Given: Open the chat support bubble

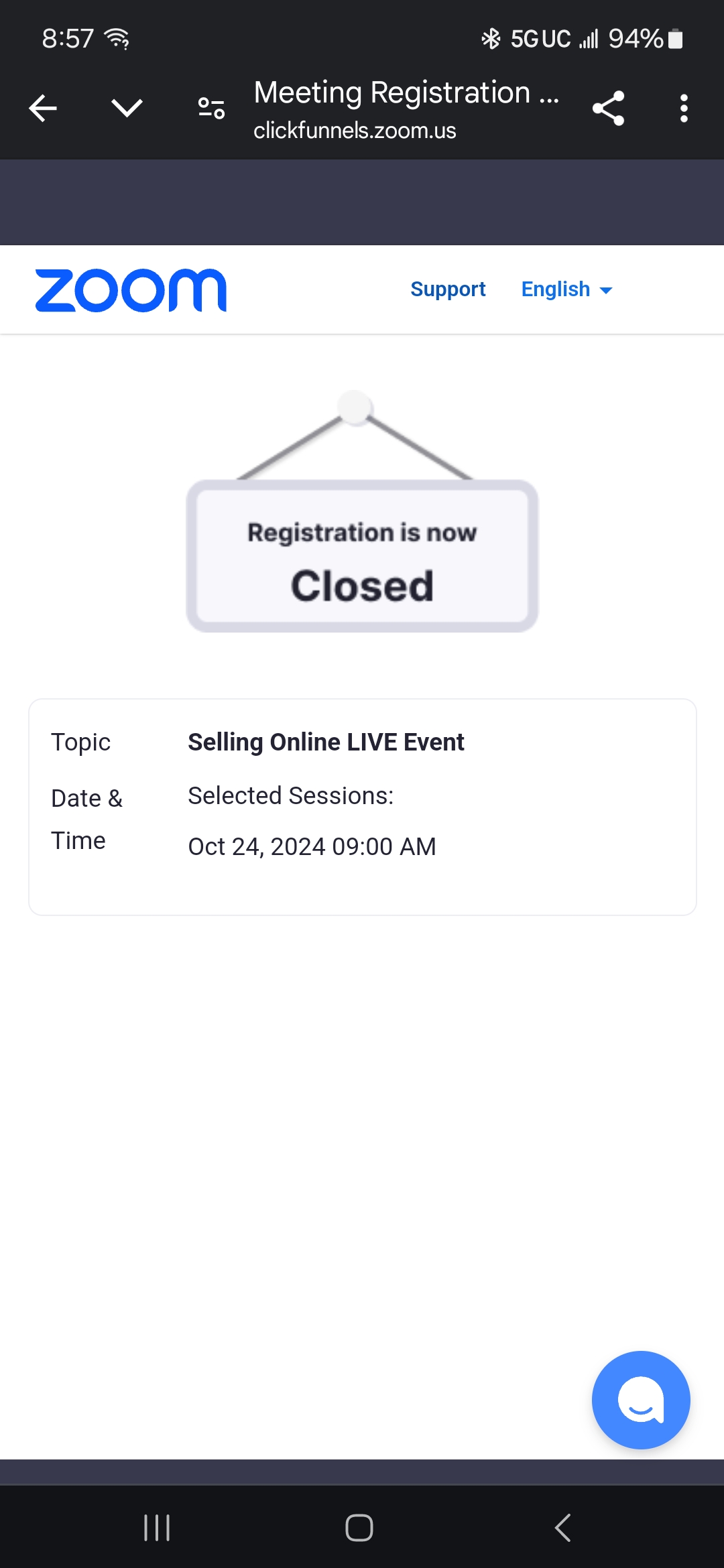Looking at the screenshot, I should pyautogui.click(x=640, y=1400).
